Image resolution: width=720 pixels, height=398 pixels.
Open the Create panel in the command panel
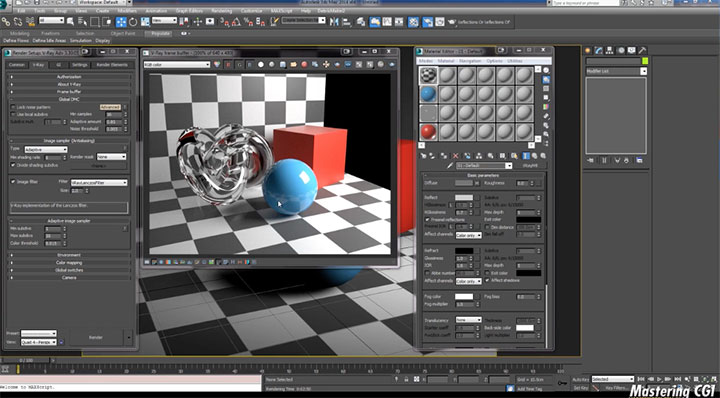tap(587, 50)
